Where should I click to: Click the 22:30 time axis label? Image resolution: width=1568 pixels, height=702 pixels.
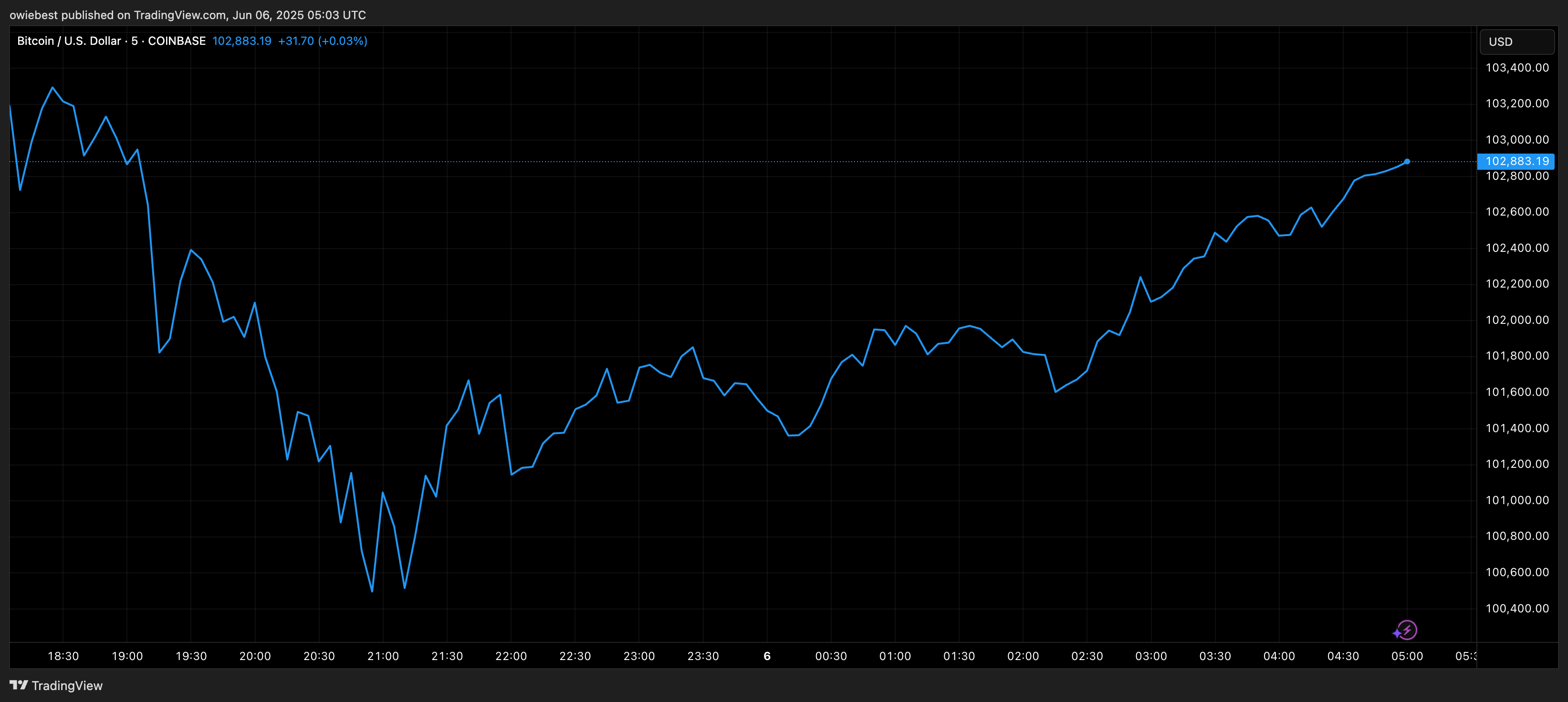(x=575, y=656)
